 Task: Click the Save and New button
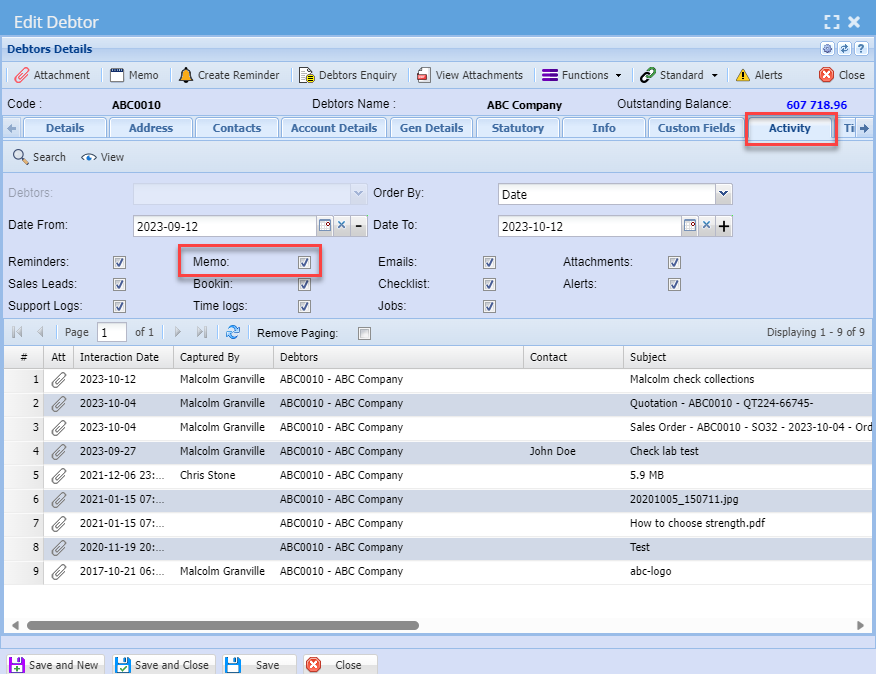click(x=55, y=664)
